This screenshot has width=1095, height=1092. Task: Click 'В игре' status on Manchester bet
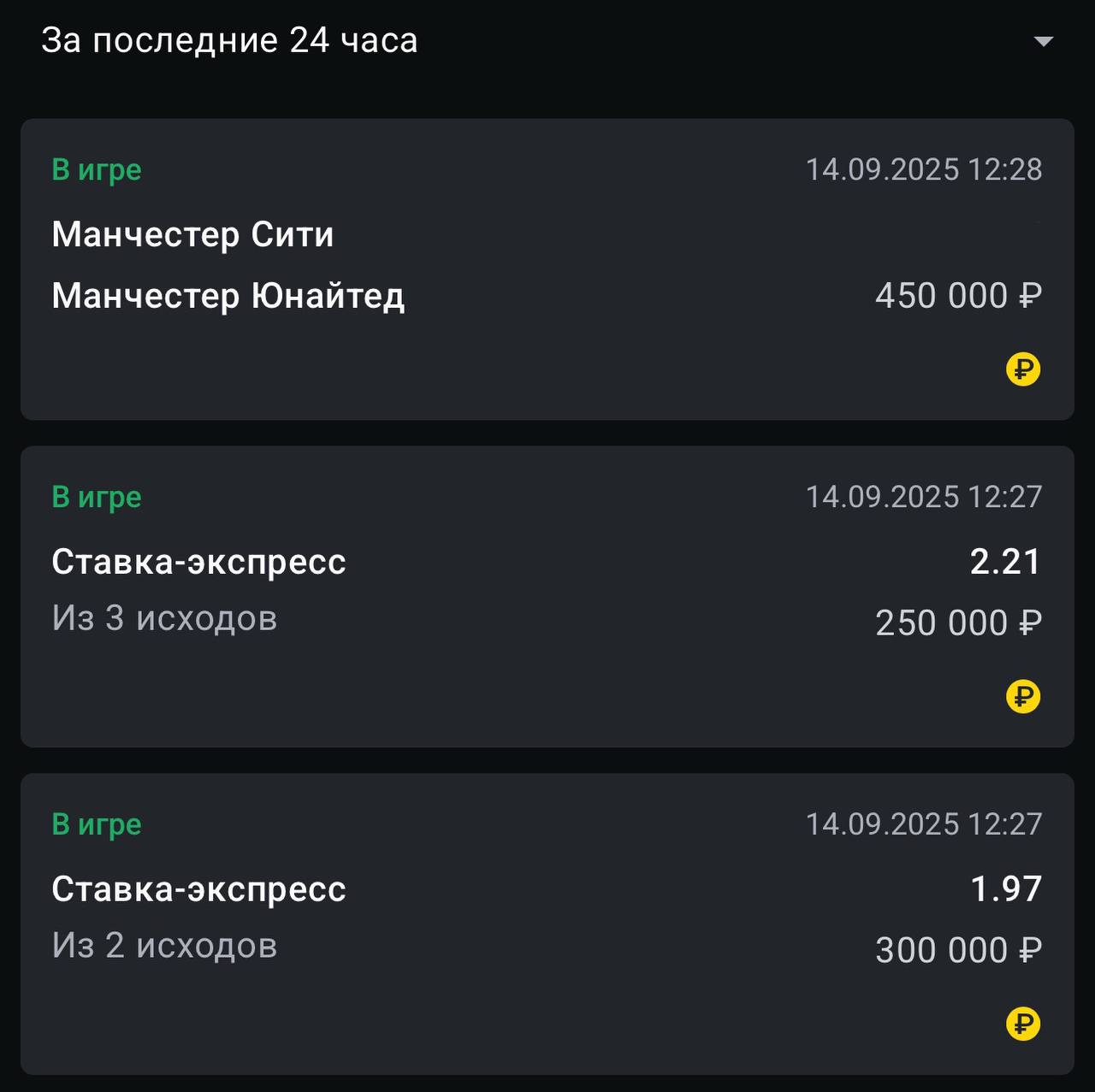tap(97, 169)
